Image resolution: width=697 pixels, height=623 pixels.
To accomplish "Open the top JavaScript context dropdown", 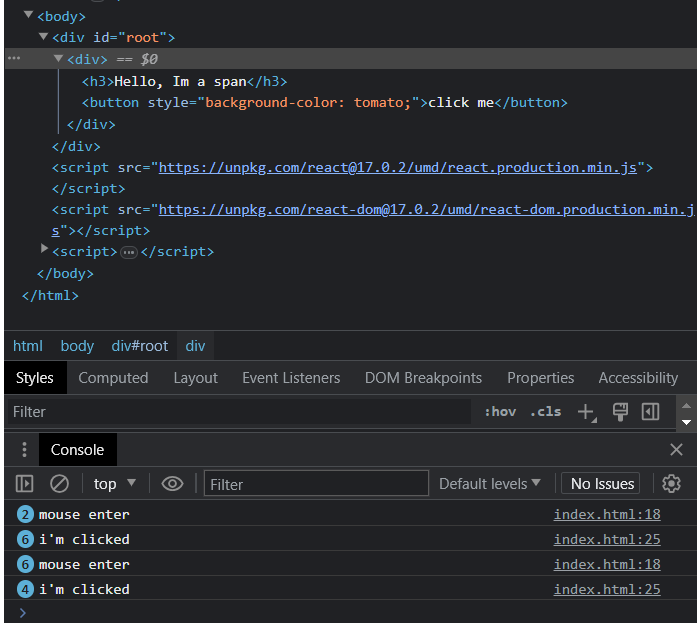I will [x=114, y=483].
